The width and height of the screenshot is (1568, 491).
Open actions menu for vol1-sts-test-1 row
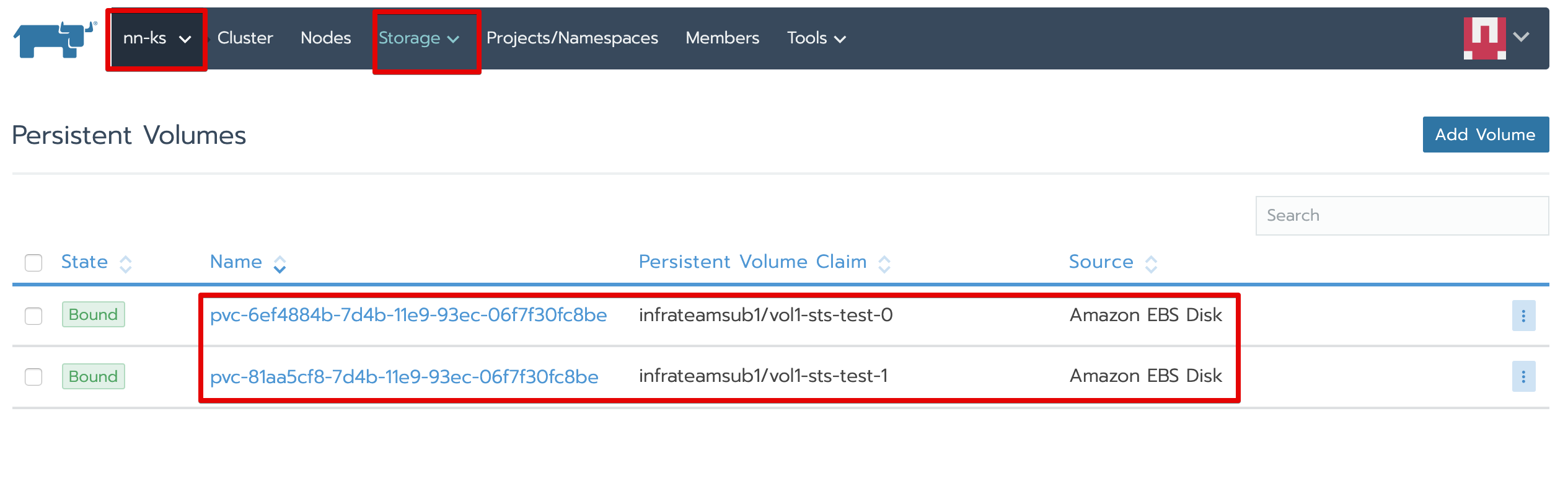coord(1523,376)
